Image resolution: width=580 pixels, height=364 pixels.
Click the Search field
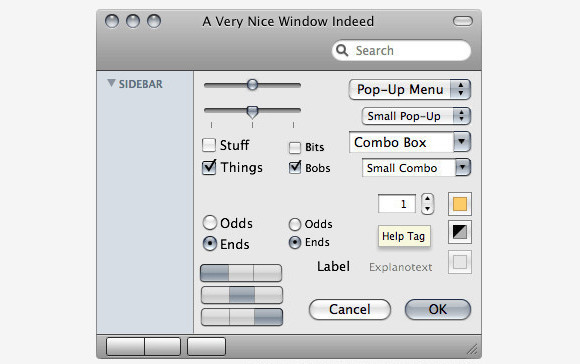click(401, 50)
